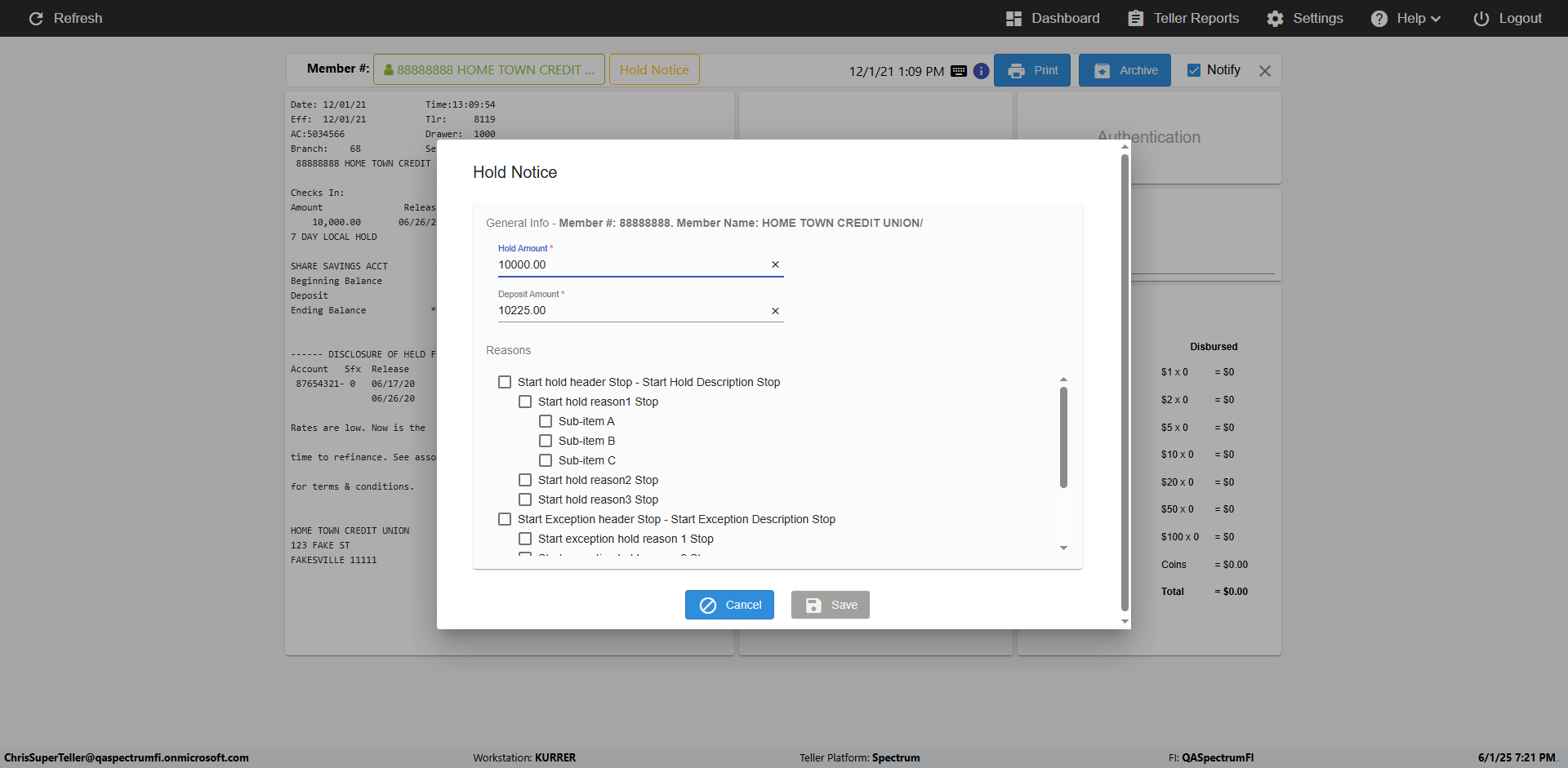Image resolution: width=1568 pixels, height=768 pixels.
Task: Click the member person icon
Action: click(389, 70)
